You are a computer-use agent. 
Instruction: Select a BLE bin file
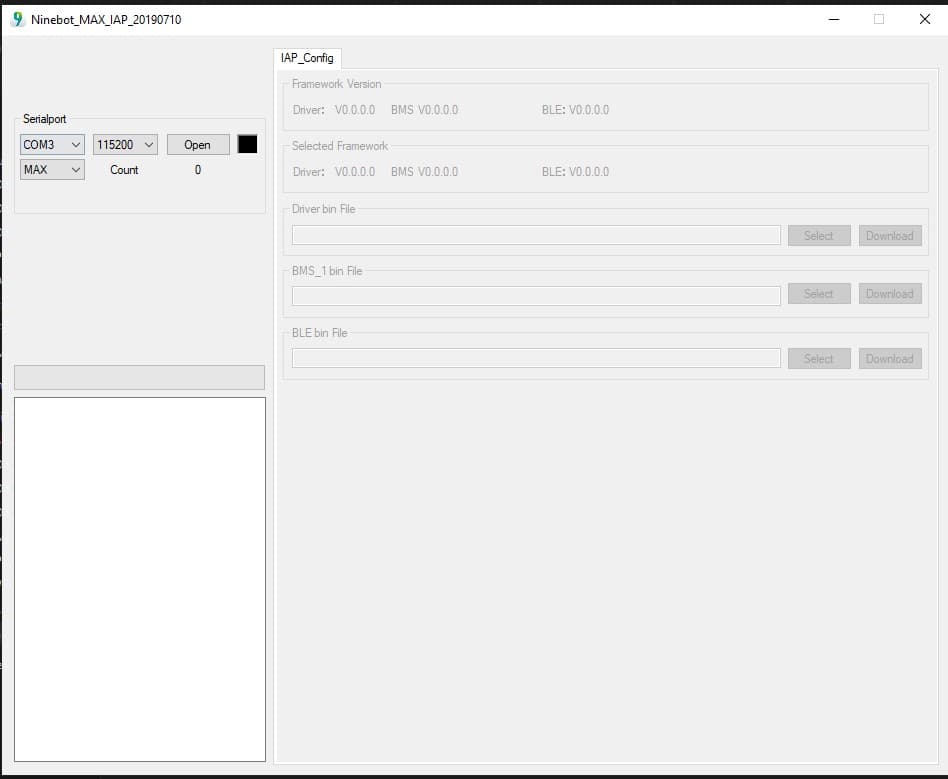[x=818, y=358]
